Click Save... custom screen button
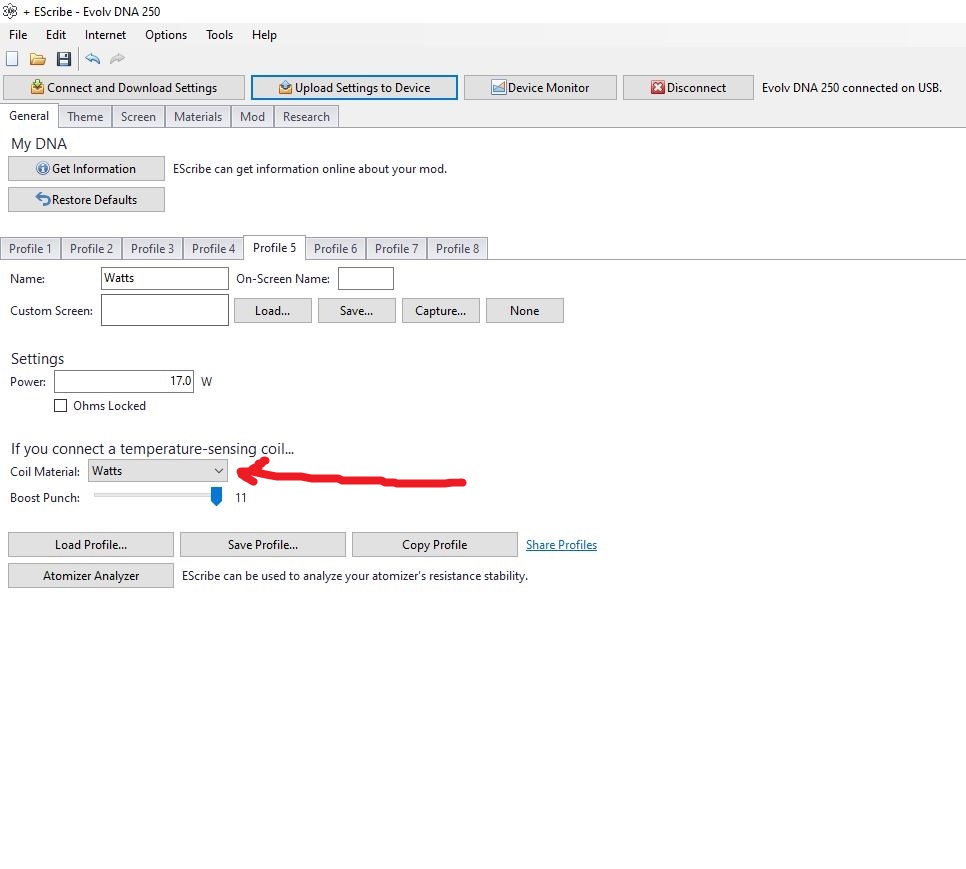This screenshot has width=966, height=869. [357, 311]
